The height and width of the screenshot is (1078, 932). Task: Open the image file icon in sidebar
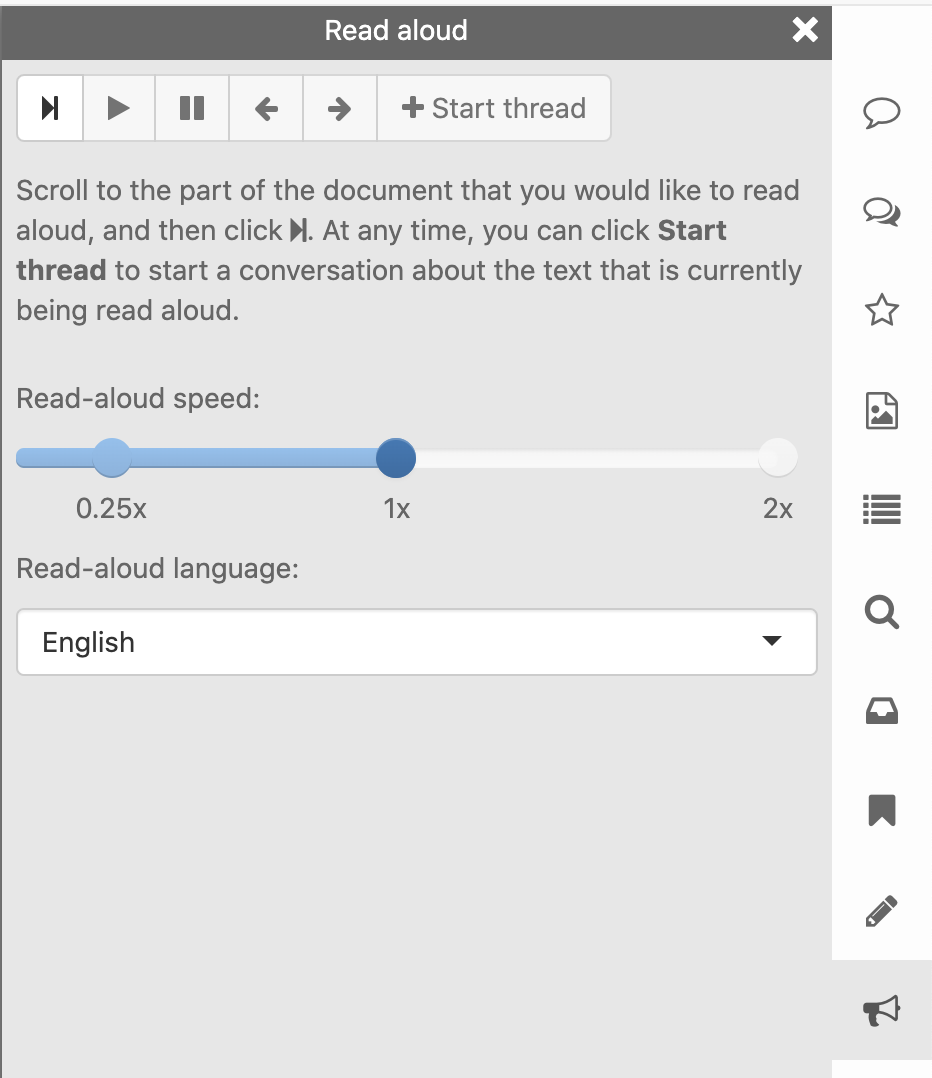[881, 411]
